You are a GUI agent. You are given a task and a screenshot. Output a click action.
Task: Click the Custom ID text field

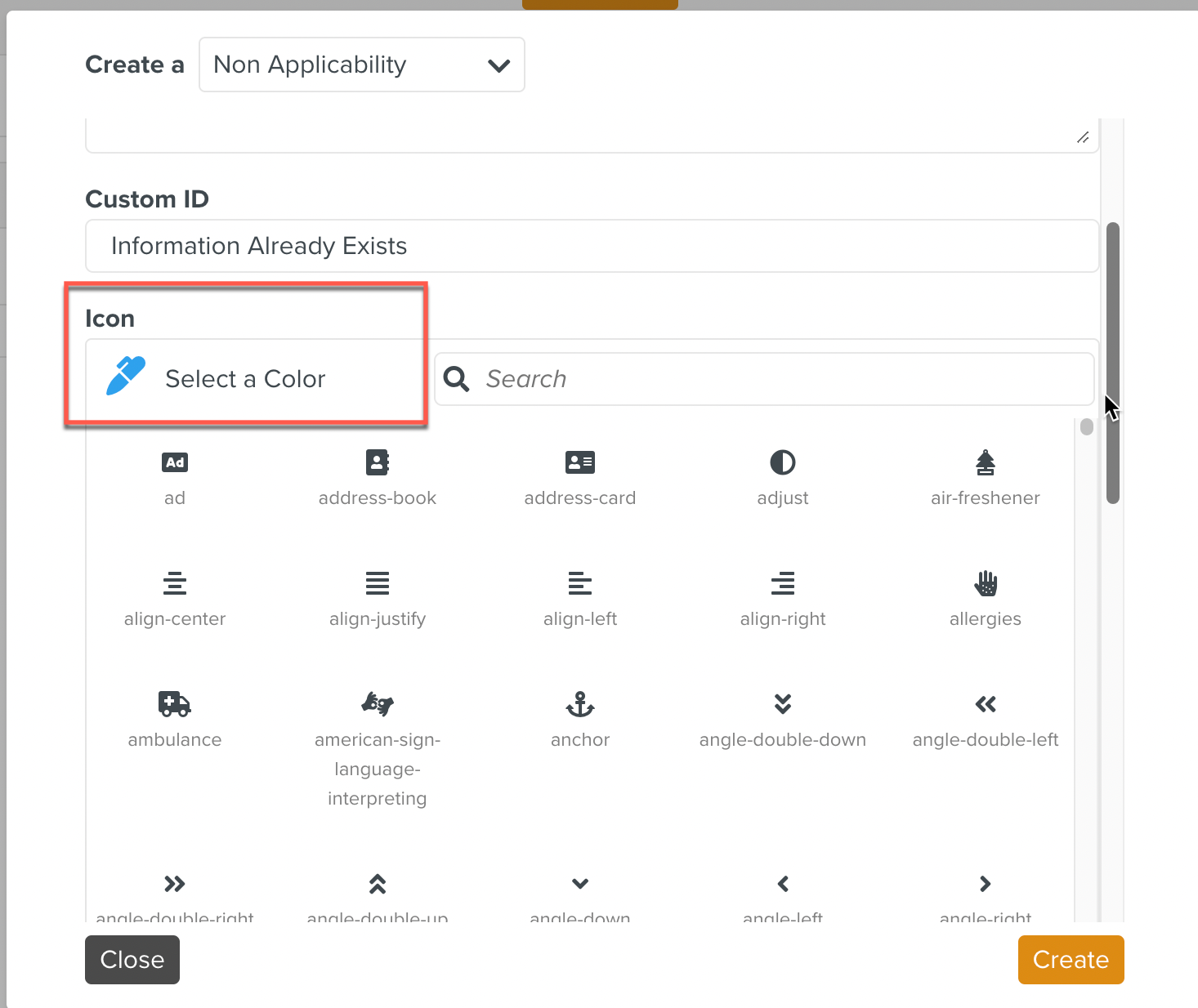pyautogui.click(x=592, y=246)
